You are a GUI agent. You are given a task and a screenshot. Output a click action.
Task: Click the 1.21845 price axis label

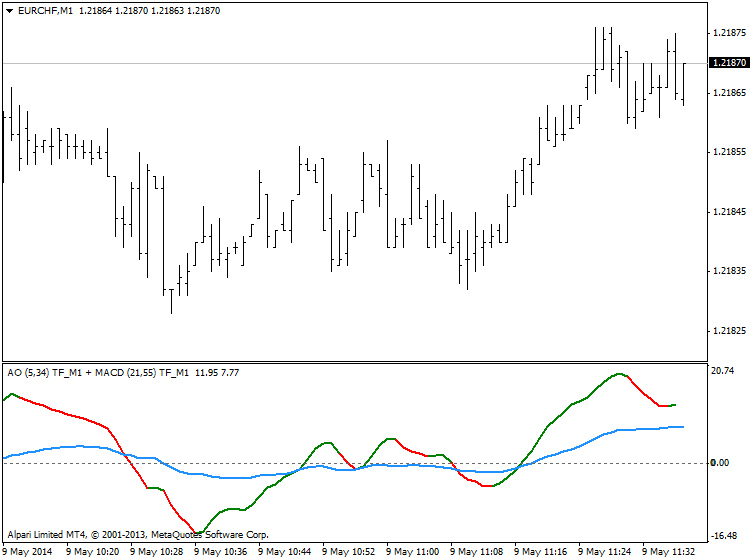(x=729, y=212)
